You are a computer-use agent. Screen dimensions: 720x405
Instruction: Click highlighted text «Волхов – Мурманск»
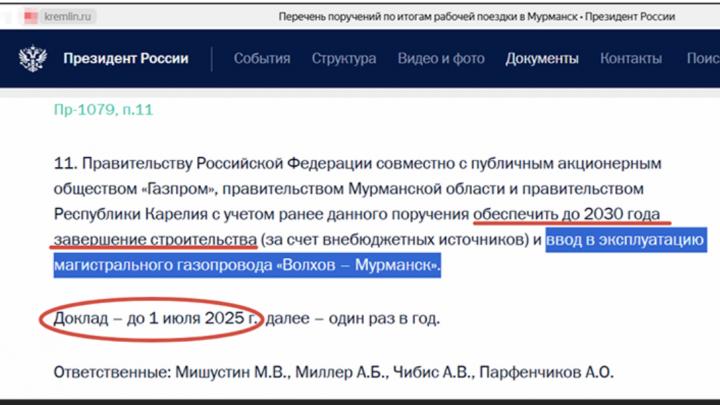(x=358, y=265)
